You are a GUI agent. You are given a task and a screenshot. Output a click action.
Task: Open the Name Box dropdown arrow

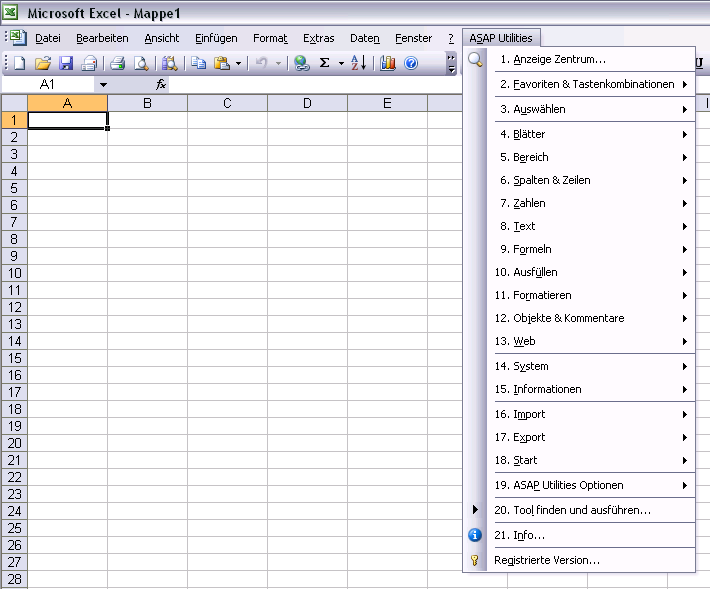[x=103, y=85]
